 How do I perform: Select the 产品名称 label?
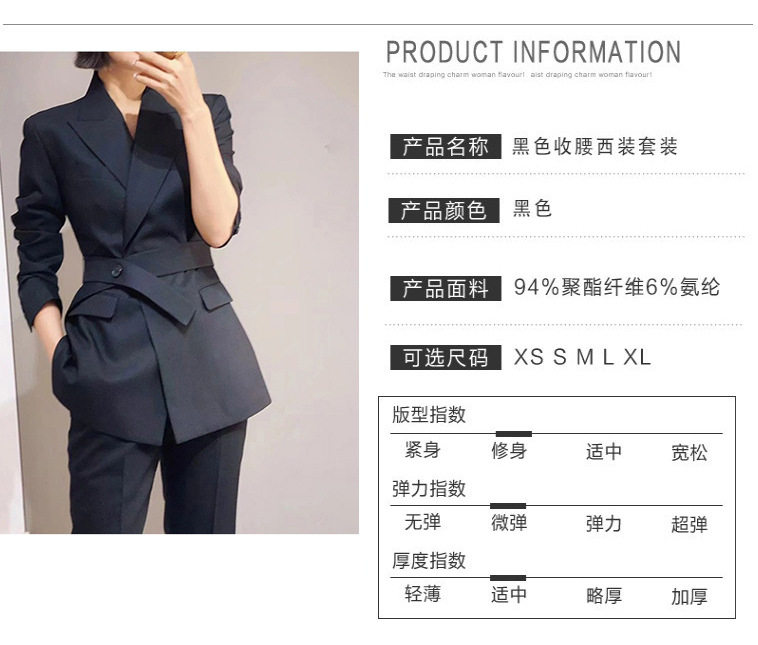445,147
